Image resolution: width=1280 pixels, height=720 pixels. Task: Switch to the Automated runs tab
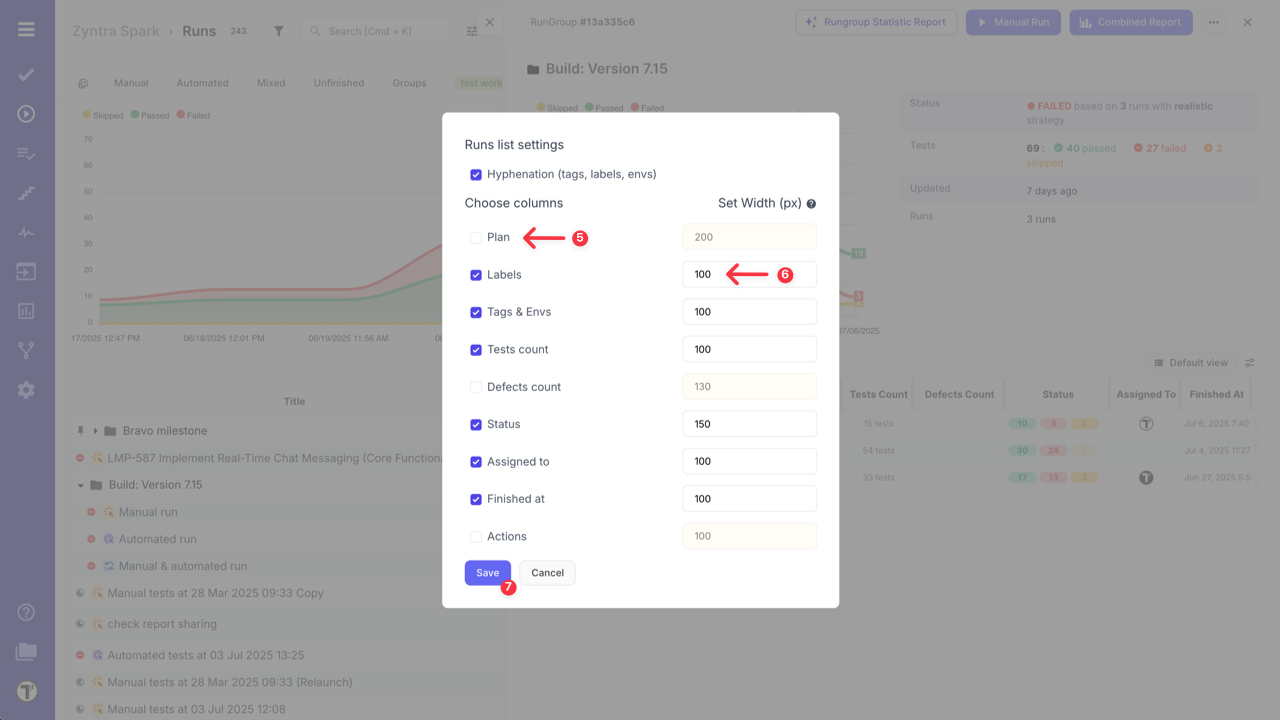pos(202,82)
